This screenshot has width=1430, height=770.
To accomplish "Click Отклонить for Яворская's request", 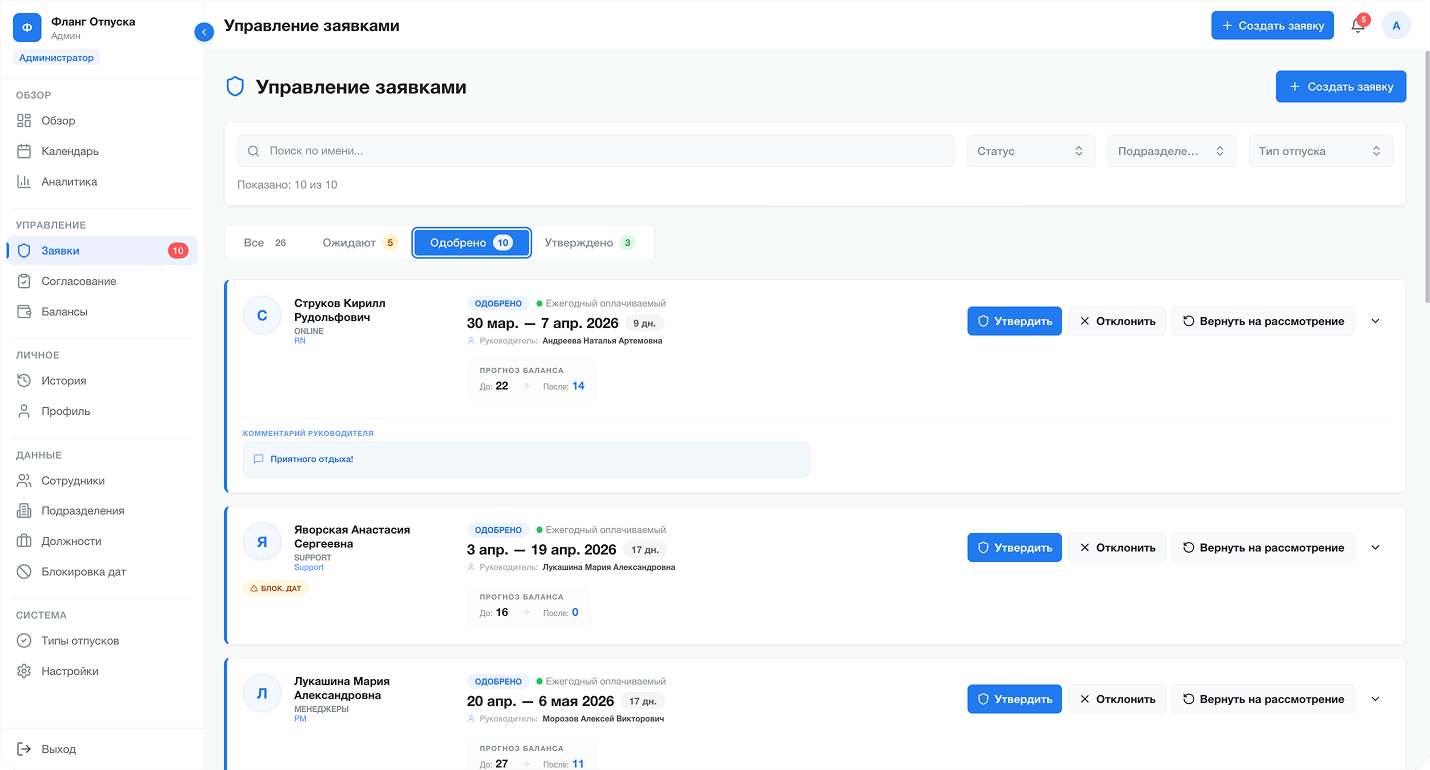I will [1116, 547].
